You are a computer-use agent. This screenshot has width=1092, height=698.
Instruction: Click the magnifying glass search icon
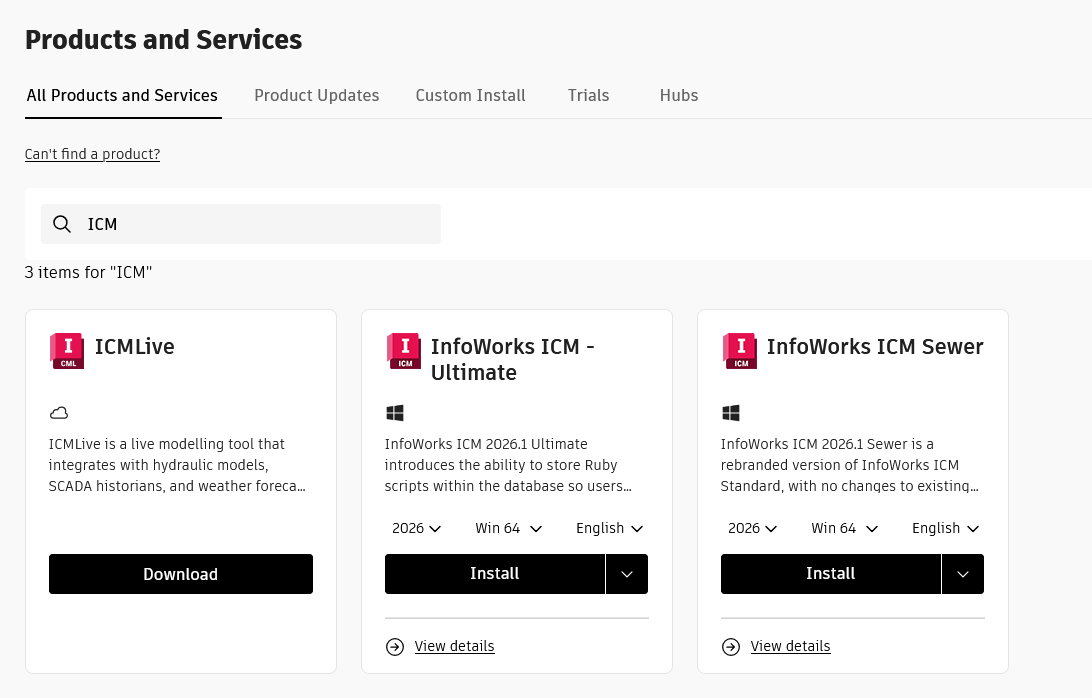pos(62,224)
